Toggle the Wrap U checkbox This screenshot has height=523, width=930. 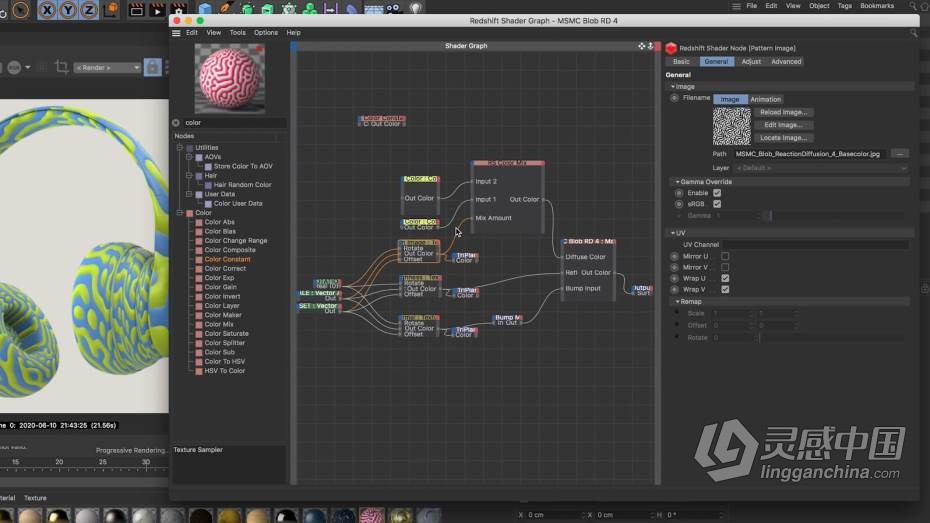coord(725,278)
